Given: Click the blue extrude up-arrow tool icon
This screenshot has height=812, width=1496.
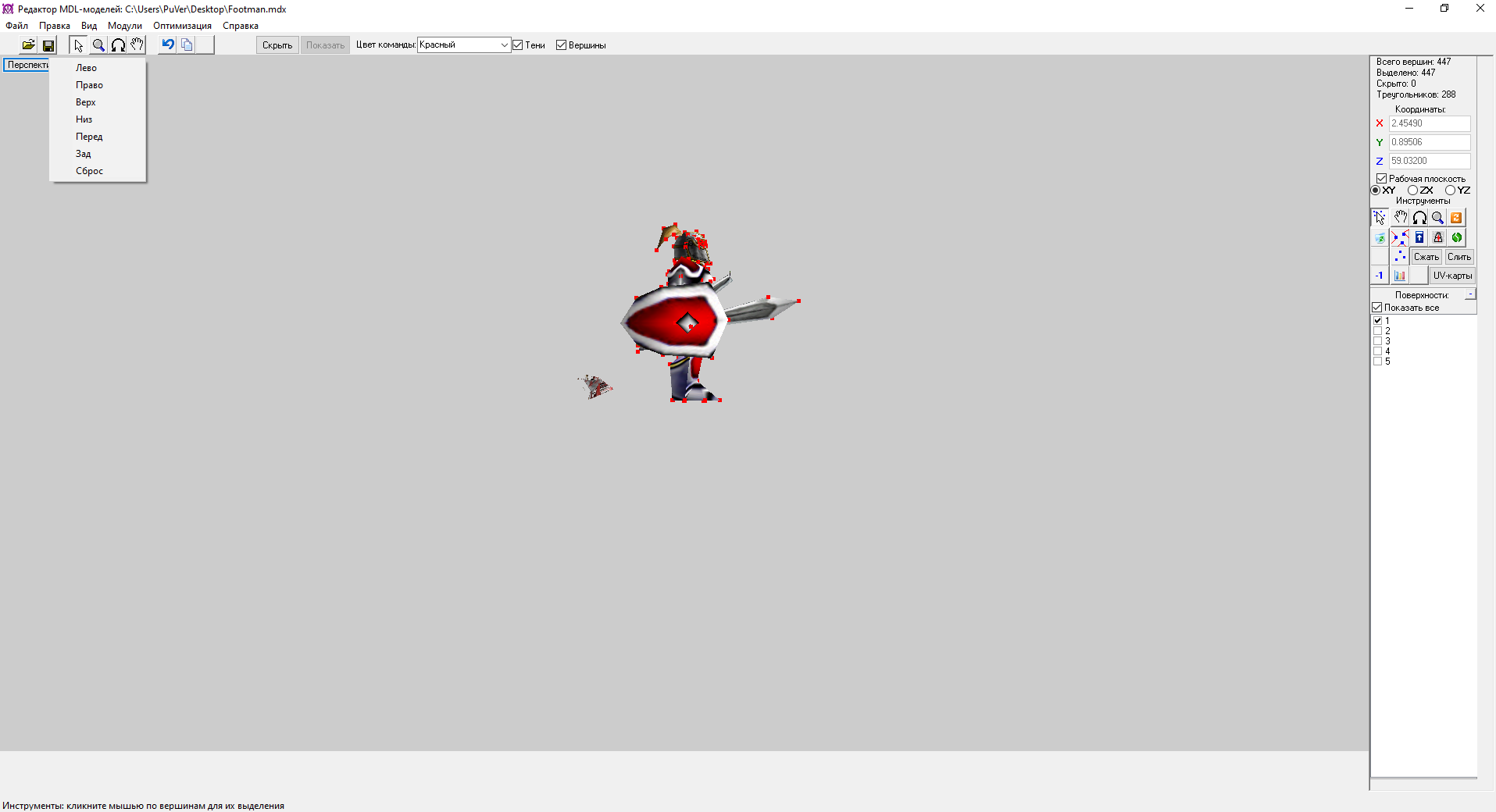Looking at the screenshot, I should pos(1419,237).
